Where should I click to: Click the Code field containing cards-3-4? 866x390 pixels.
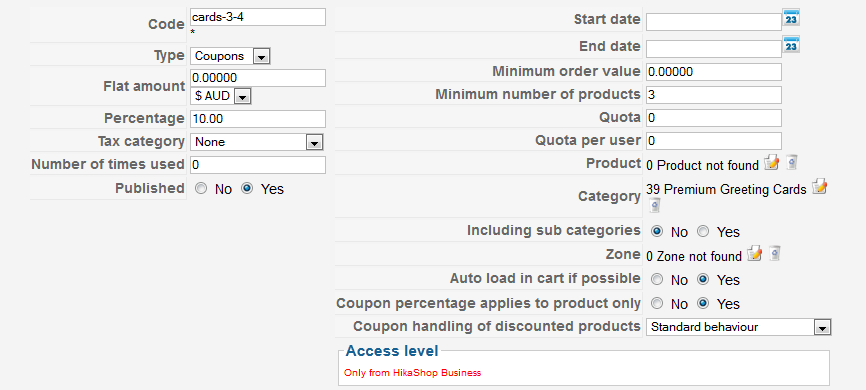pyautogui.click(x=258, y=17)
